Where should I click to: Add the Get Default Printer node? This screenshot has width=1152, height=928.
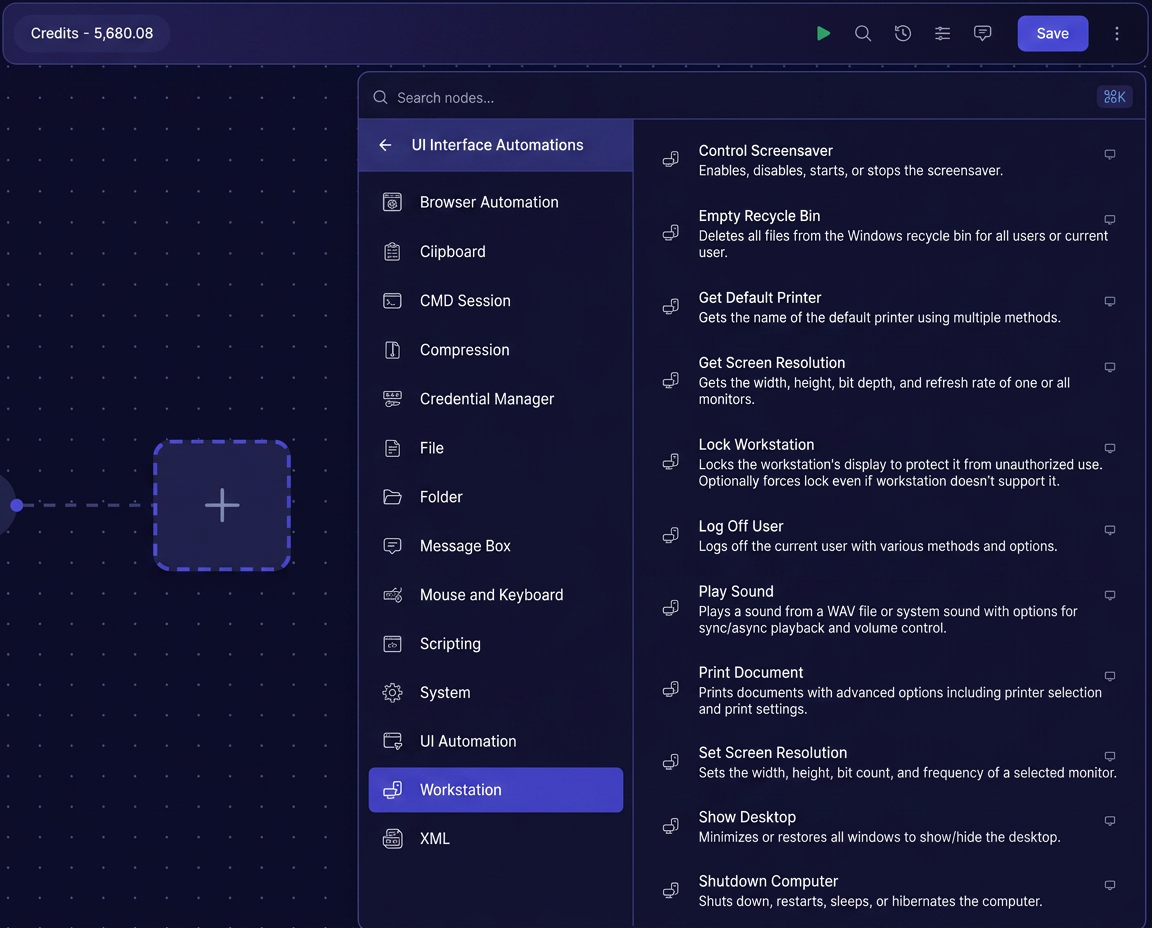click(x=889, y=307)
